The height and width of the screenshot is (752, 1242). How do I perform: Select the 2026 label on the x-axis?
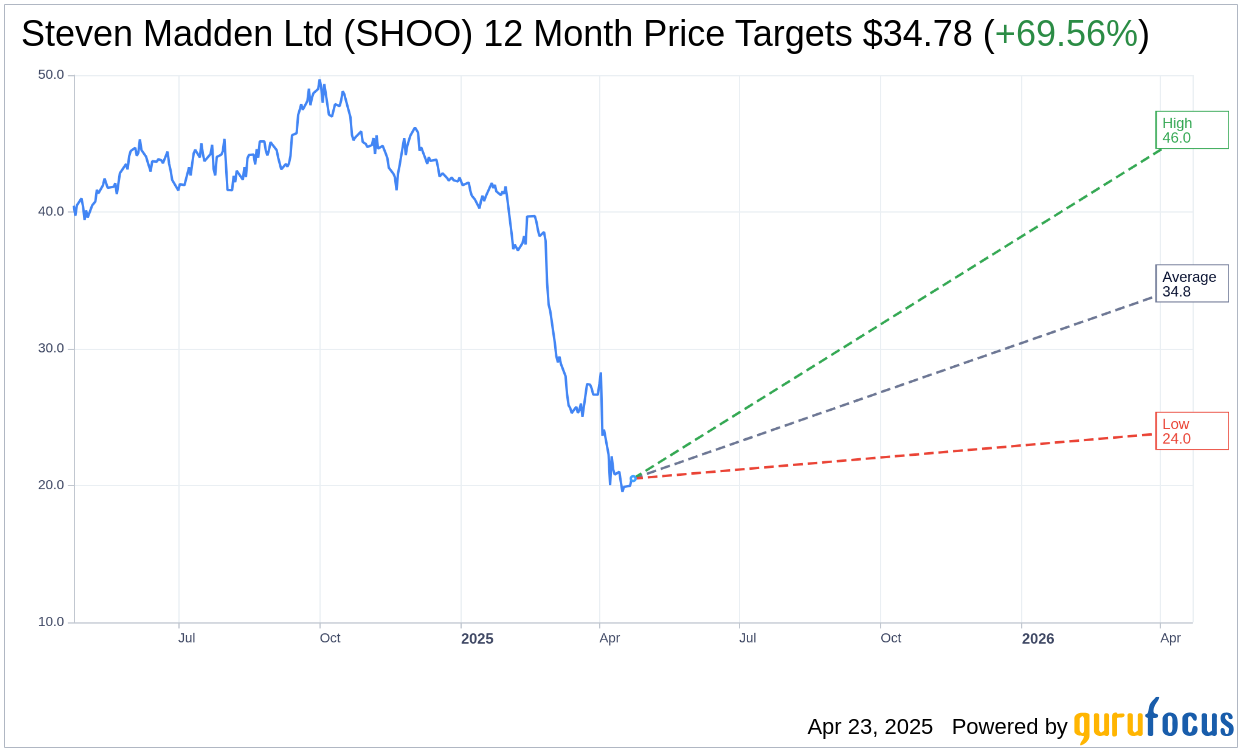[x=1038, y=638]
